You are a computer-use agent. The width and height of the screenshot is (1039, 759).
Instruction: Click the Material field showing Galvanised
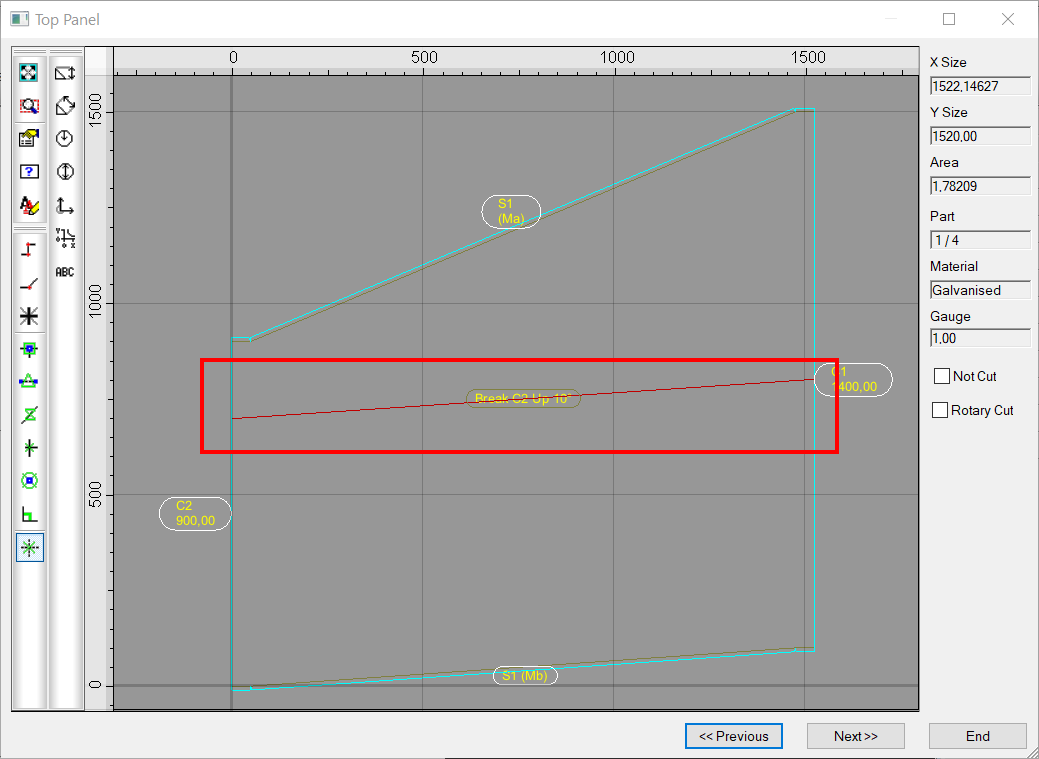pyautogui.click(x=980, y=290)
